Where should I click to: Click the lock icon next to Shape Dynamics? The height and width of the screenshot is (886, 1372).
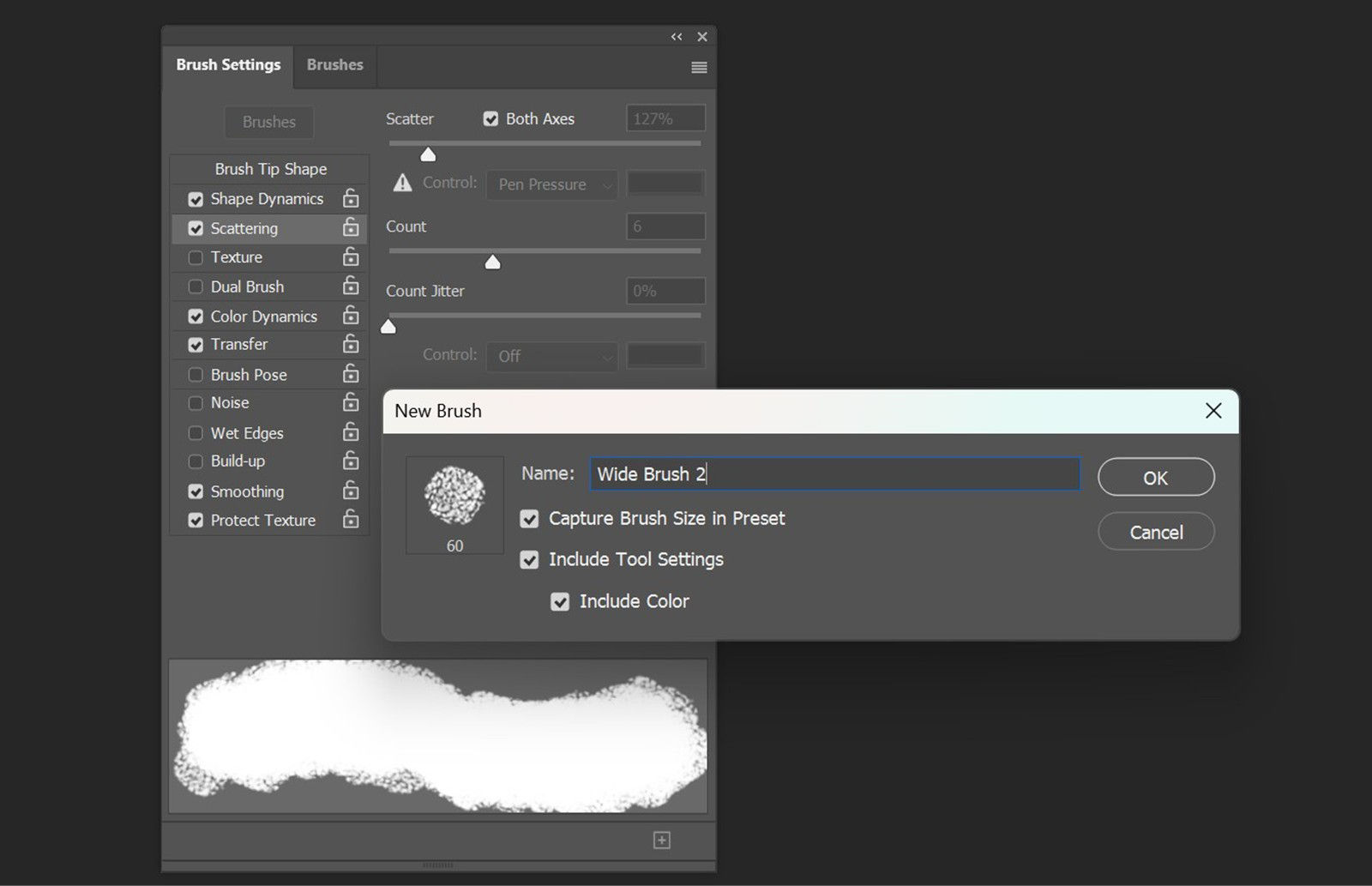click(351, 198)
